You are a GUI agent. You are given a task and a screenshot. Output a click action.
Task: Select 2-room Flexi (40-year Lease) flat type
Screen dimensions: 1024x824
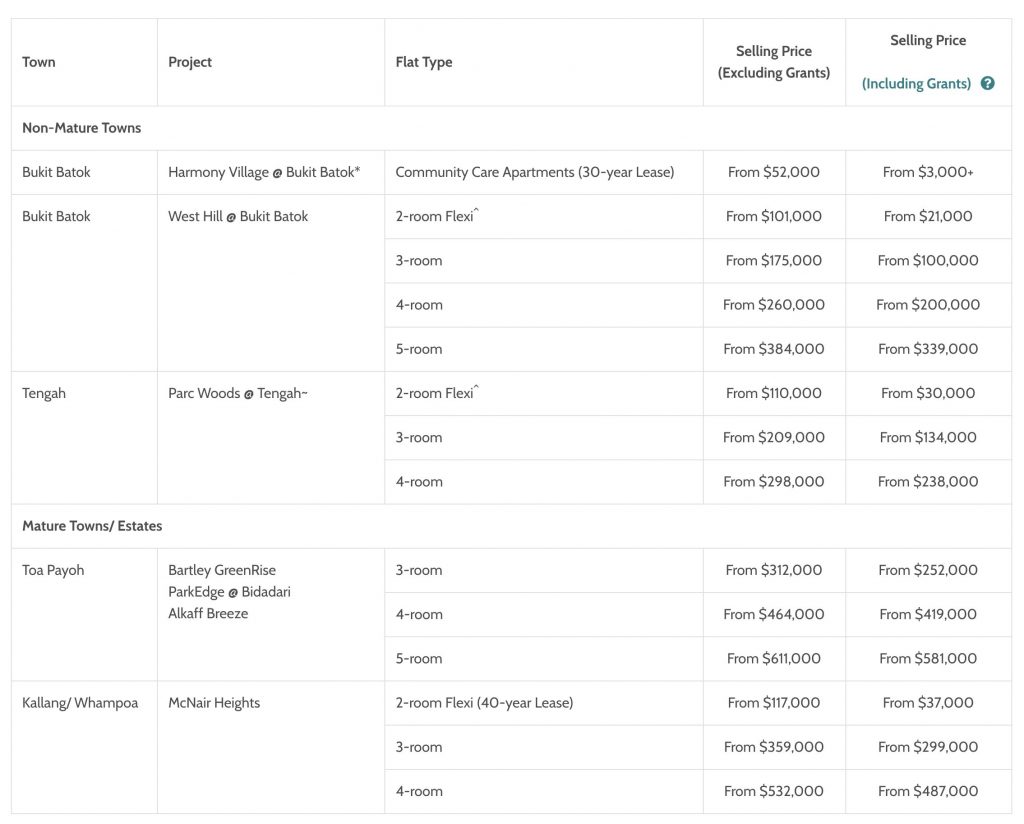[484, 703]
